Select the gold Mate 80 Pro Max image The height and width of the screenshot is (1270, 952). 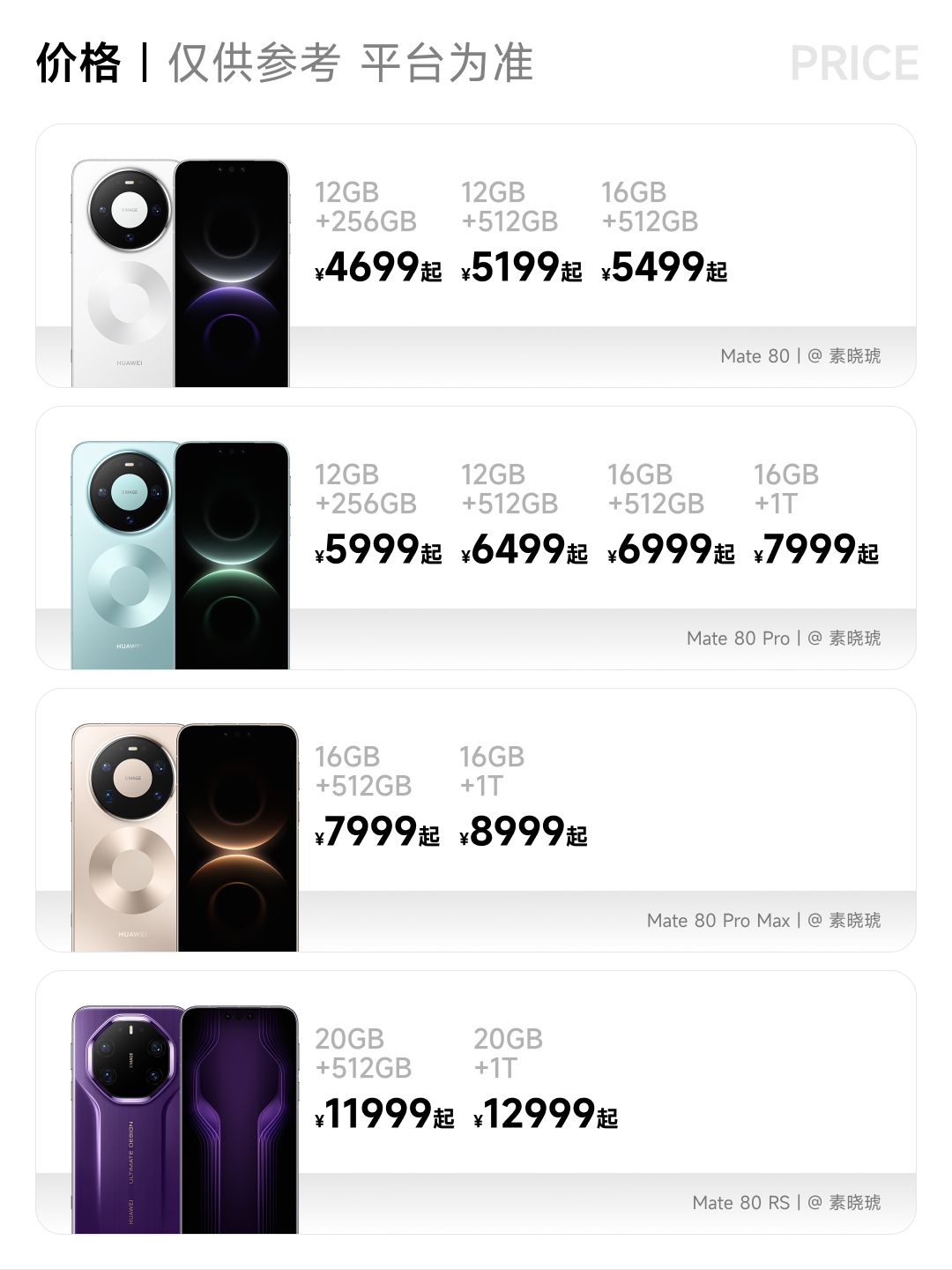click(x=184, y=838)
